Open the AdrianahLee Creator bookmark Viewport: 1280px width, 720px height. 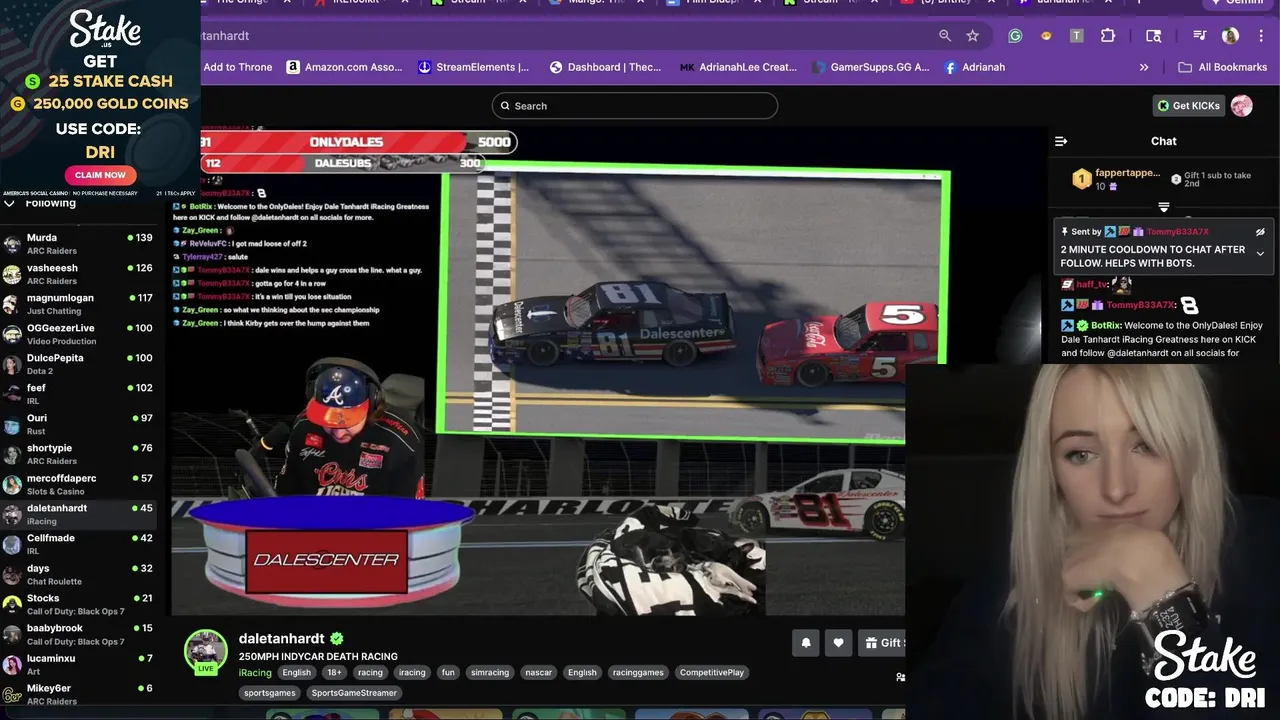(738, 67)
